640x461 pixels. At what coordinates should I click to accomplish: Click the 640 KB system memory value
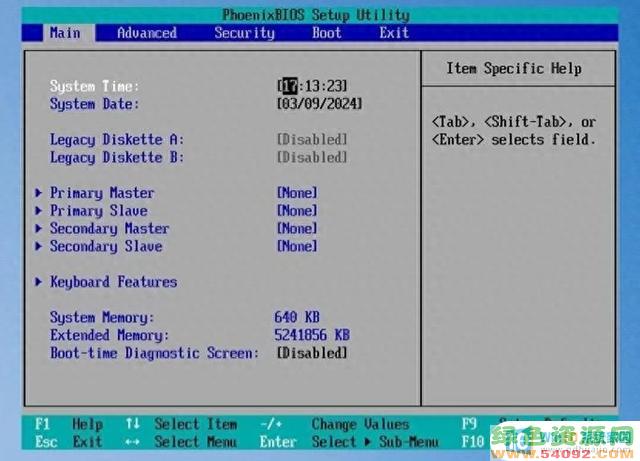(x=297, y=317)
